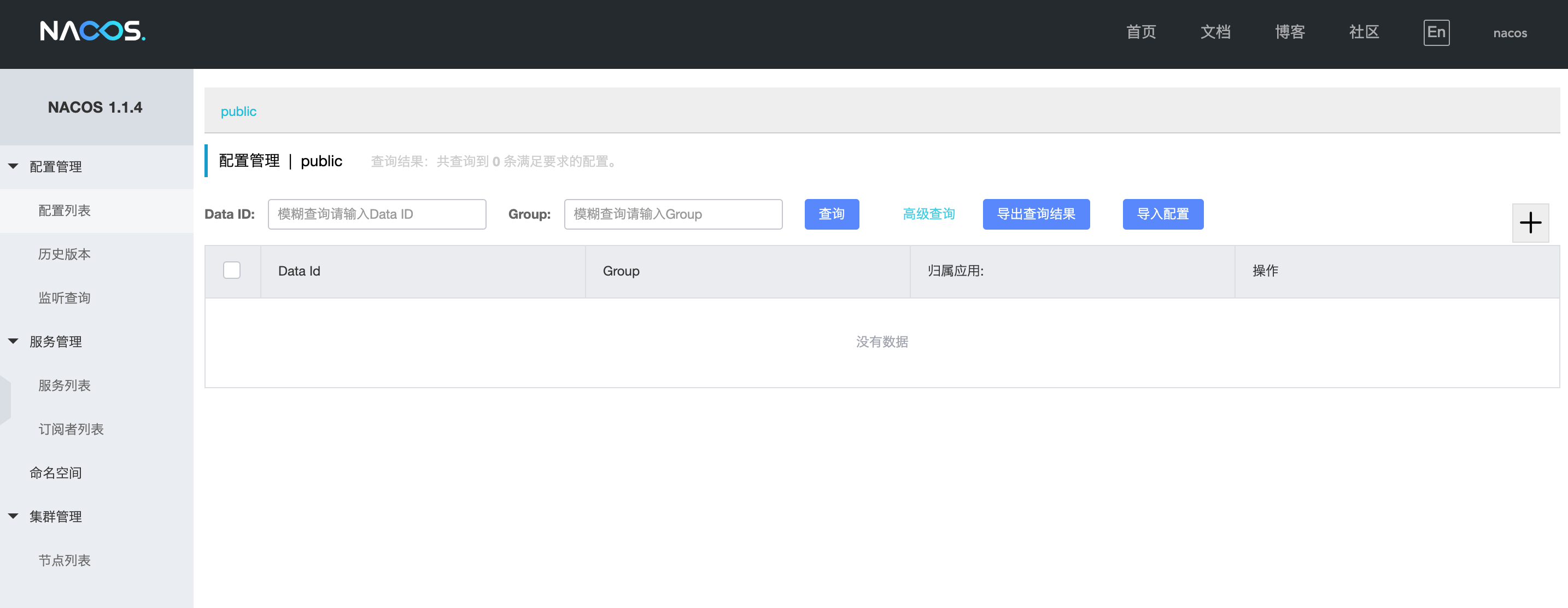Viewport: 1568px width, 608px height.
Task: Switch language with the En icon
Action: click(x=1436, y=32)
